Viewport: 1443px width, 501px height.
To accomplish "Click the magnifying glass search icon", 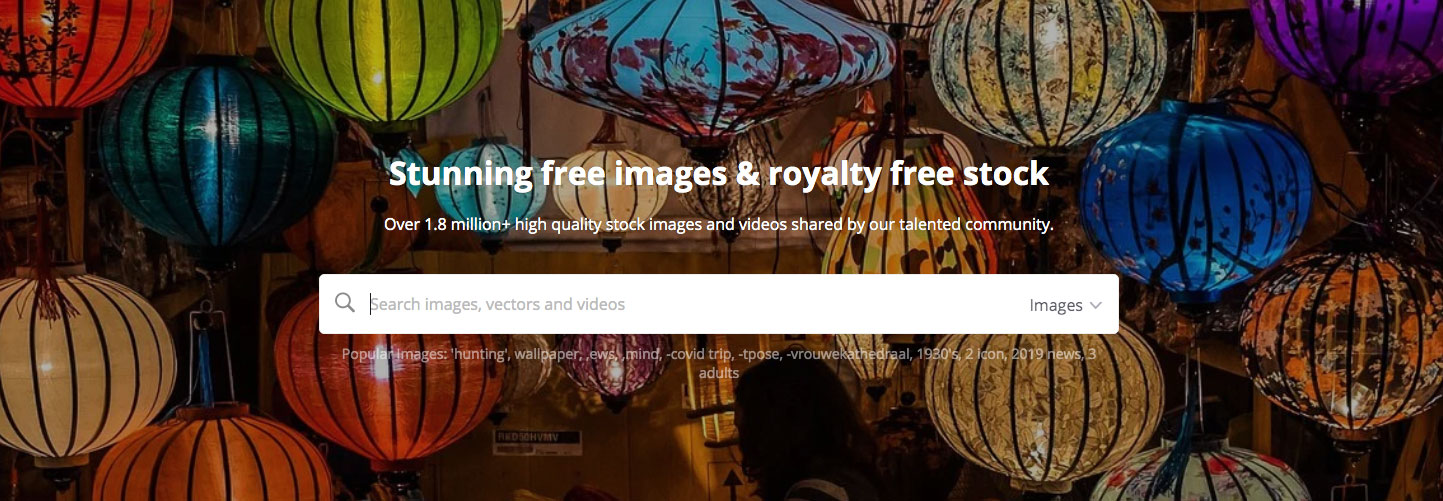I will [345, 303].
